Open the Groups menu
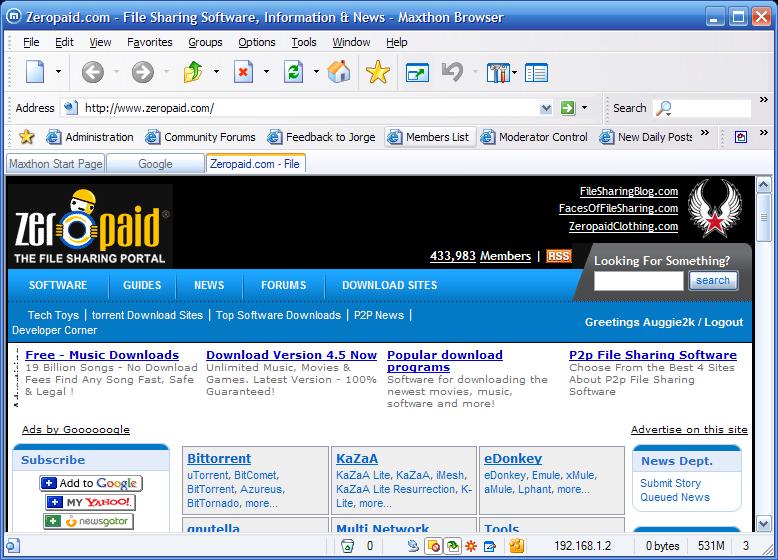The image size is (778, 560). pyautogui.click(x=205, y=42)
